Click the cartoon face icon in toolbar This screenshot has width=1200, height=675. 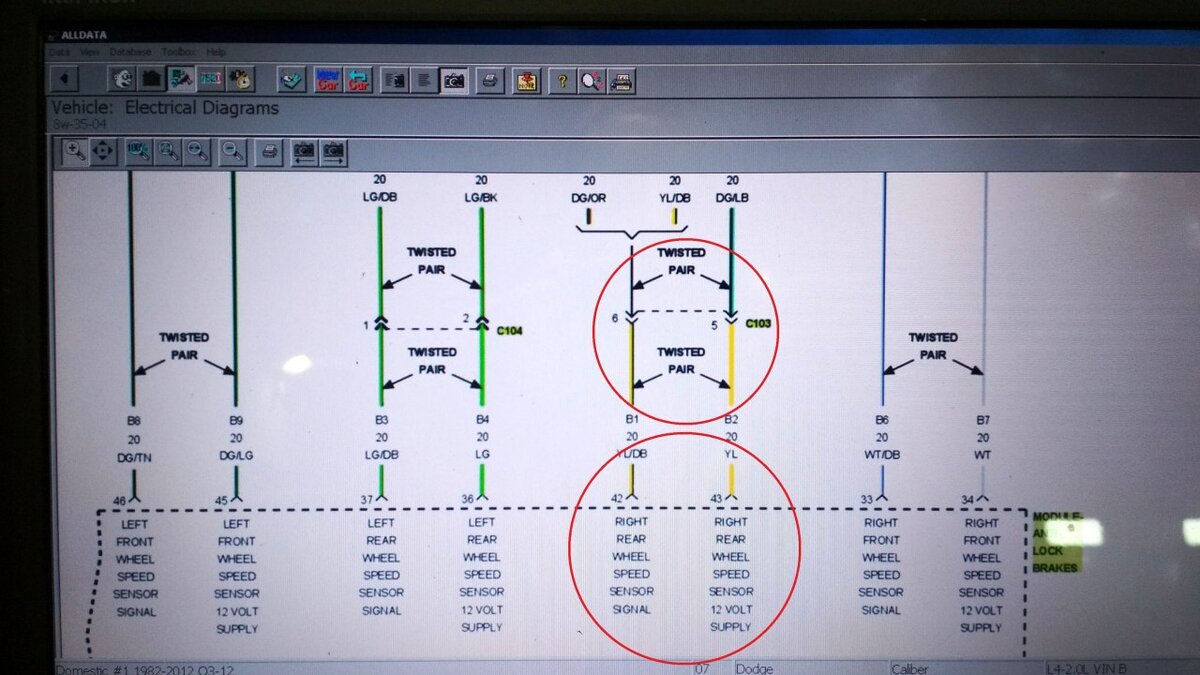click(122, 79)
